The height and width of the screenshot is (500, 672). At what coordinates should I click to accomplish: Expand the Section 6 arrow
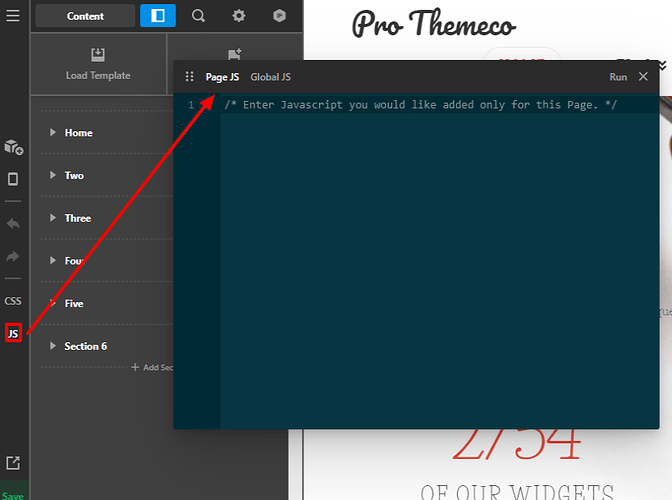pos(52,346)
